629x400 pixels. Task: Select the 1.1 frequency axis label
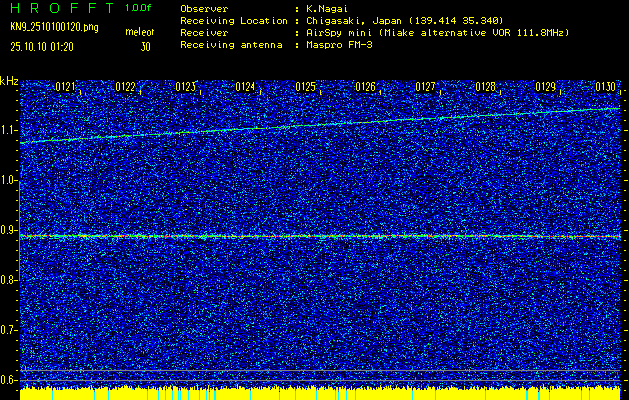pos(9,130)
